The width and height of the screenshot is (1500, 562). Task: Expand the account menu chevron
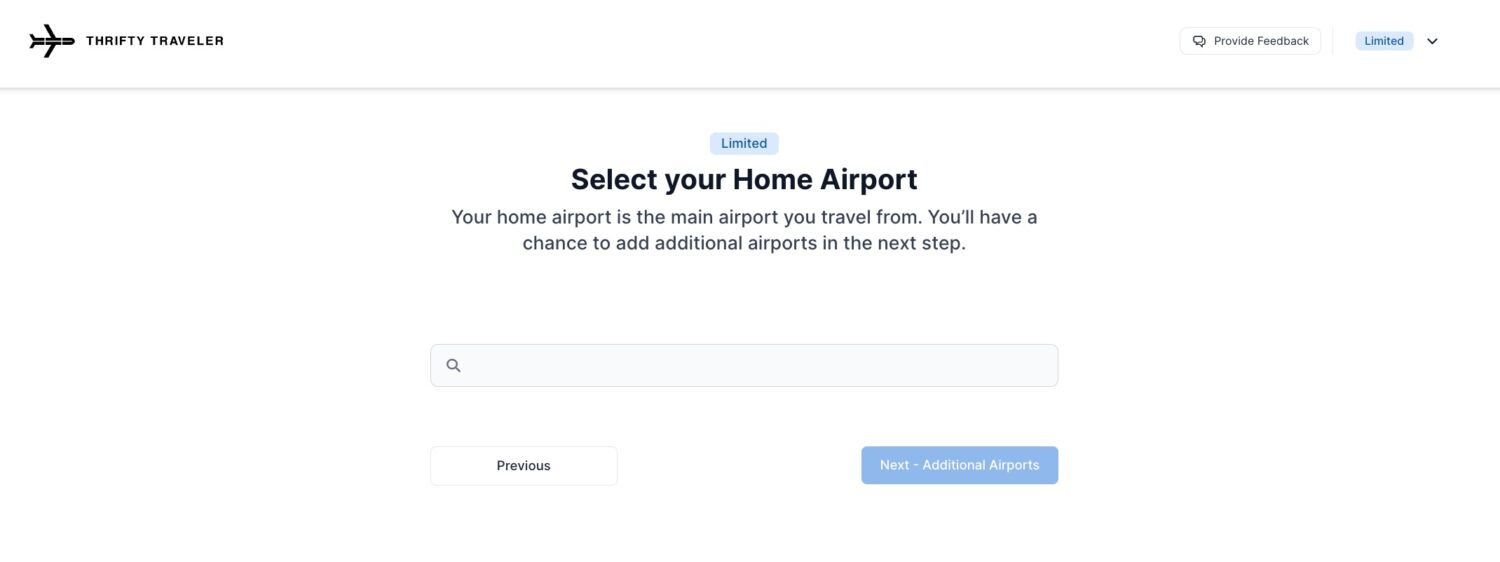(1432, 41)
